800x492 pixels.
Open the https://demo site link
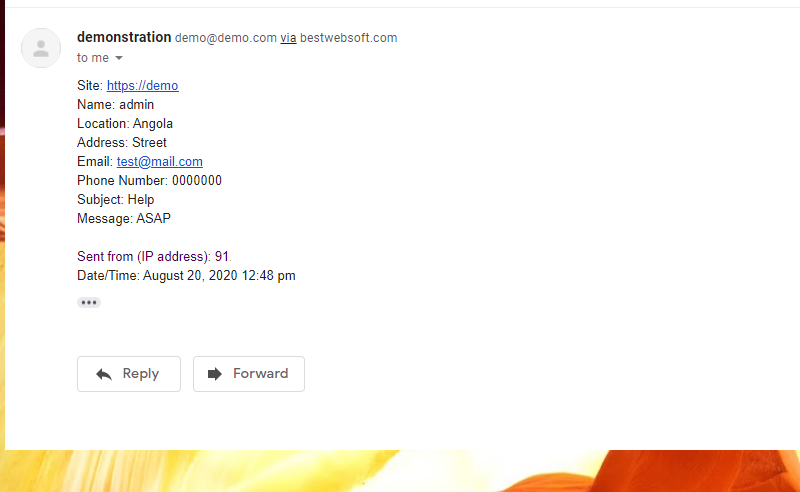142,86
